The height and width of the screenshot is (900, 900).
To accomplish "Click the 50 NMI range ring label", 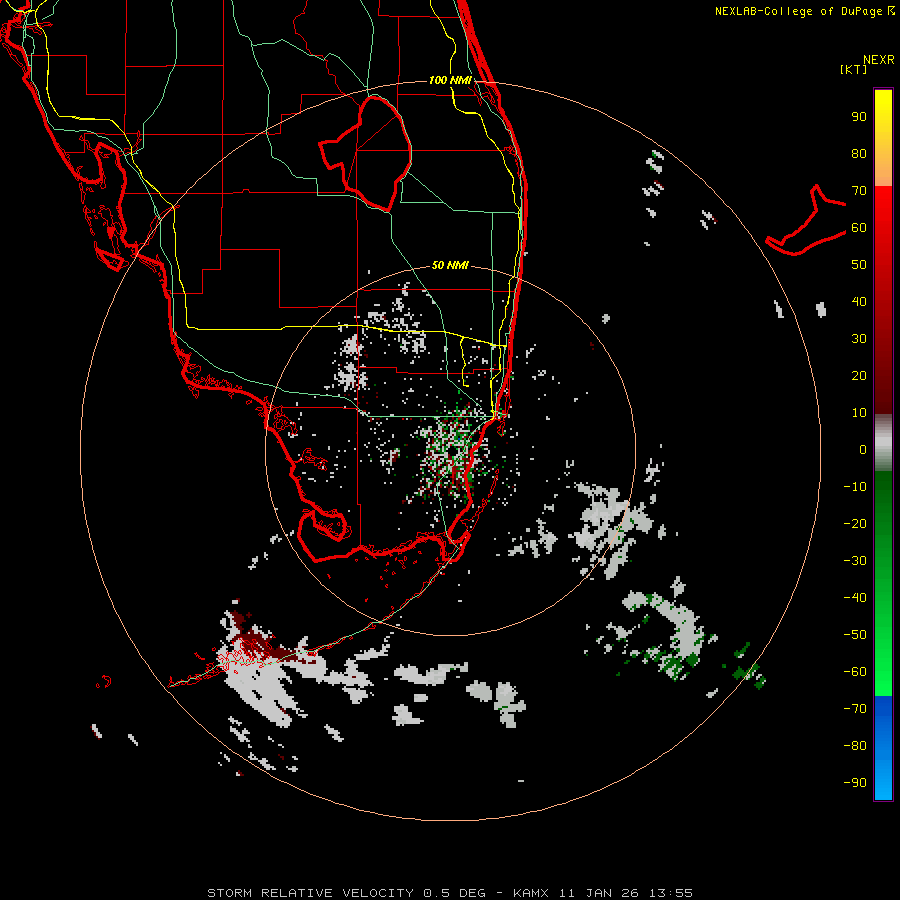I will click(x=450, y=265).
